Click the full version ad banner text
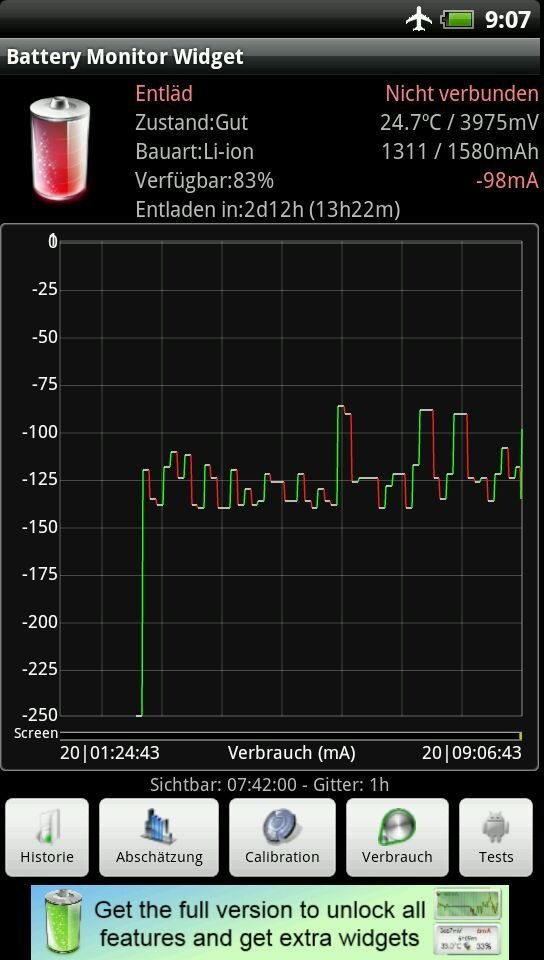 point(259,923)
